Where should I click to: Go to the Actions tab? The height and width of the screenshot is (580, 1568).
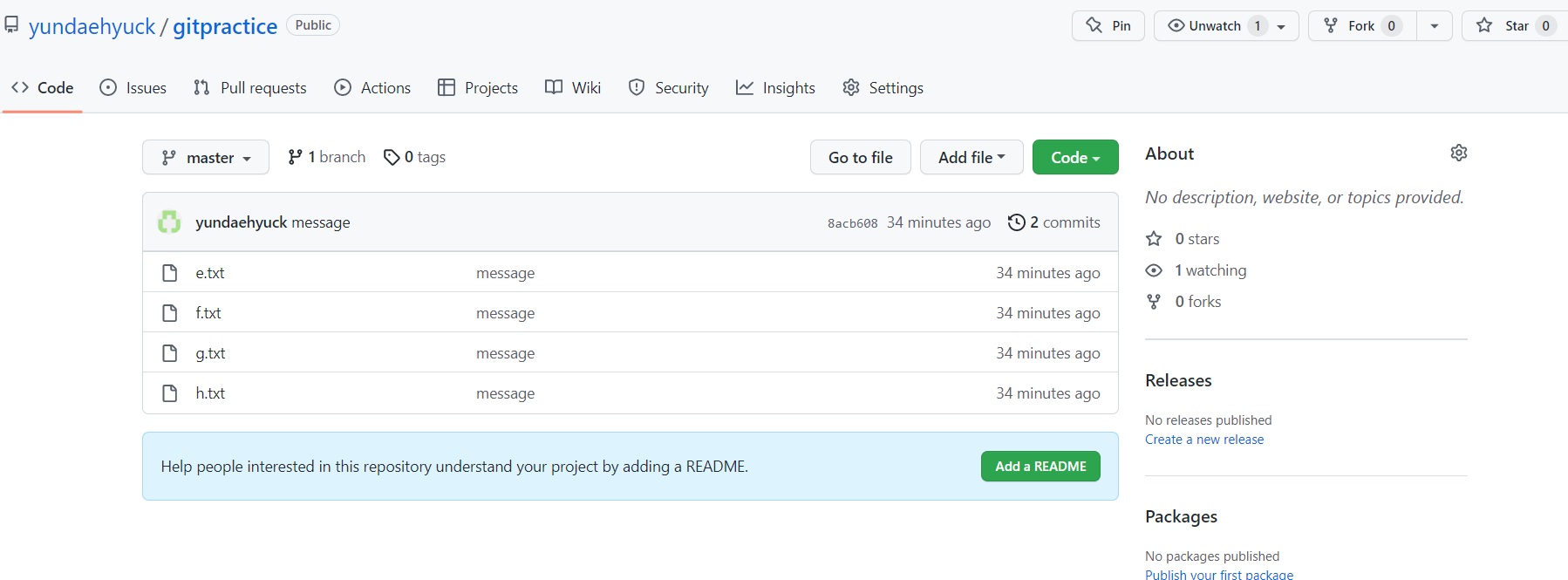[x=372, y=87]
